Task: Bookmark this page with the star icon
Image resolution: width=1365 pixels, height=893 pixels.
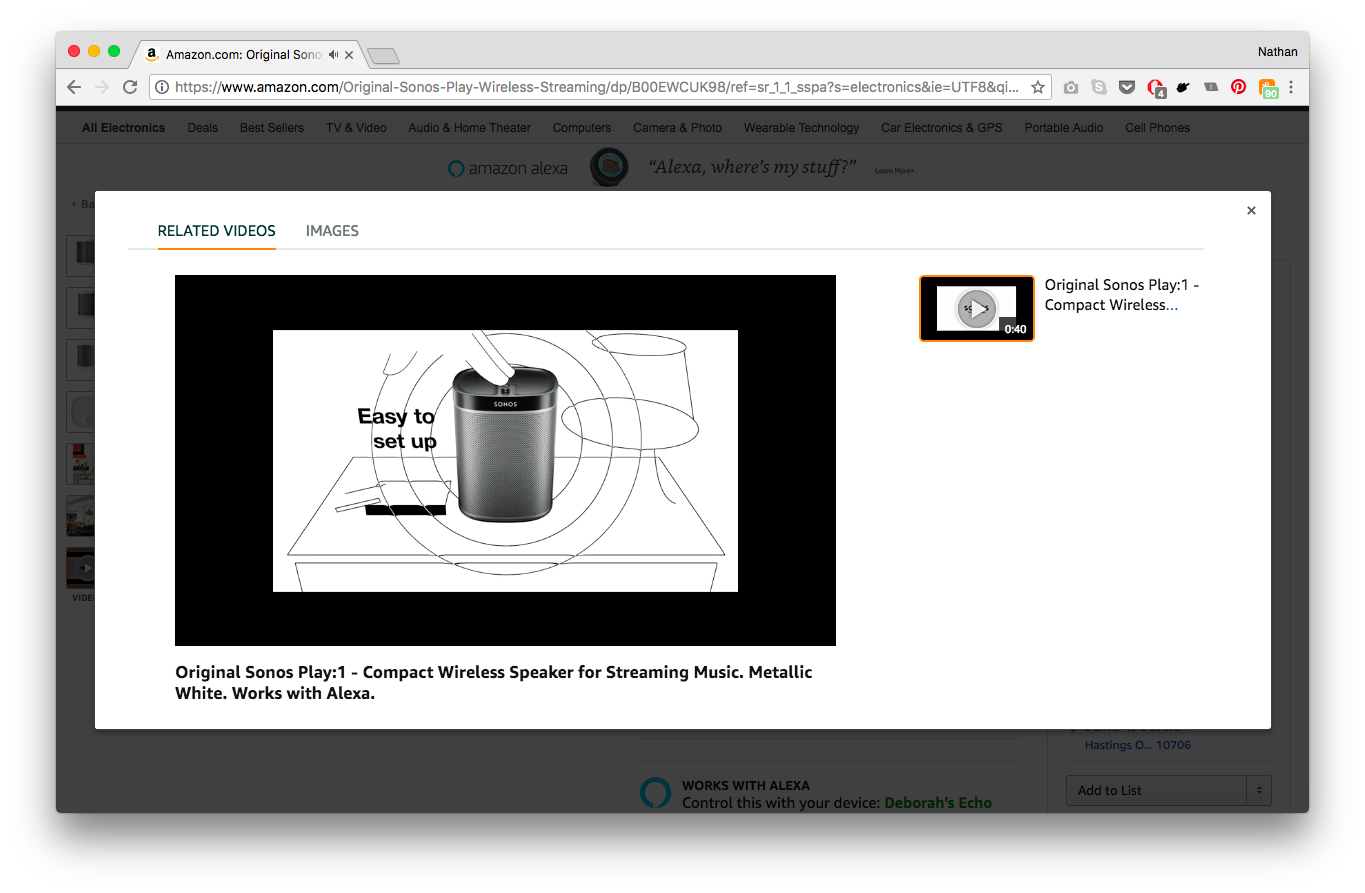Action: point(1038,87)
